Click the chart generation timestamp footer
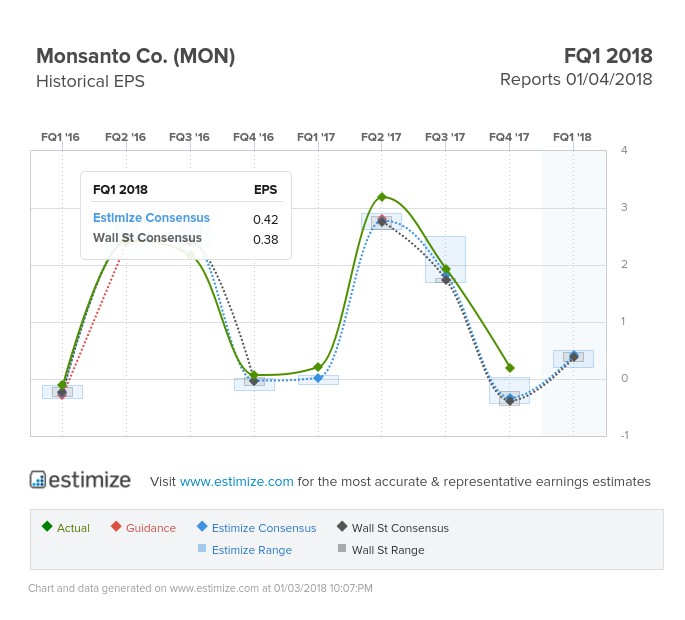The image size is (685, 620). tap(201, 588)
